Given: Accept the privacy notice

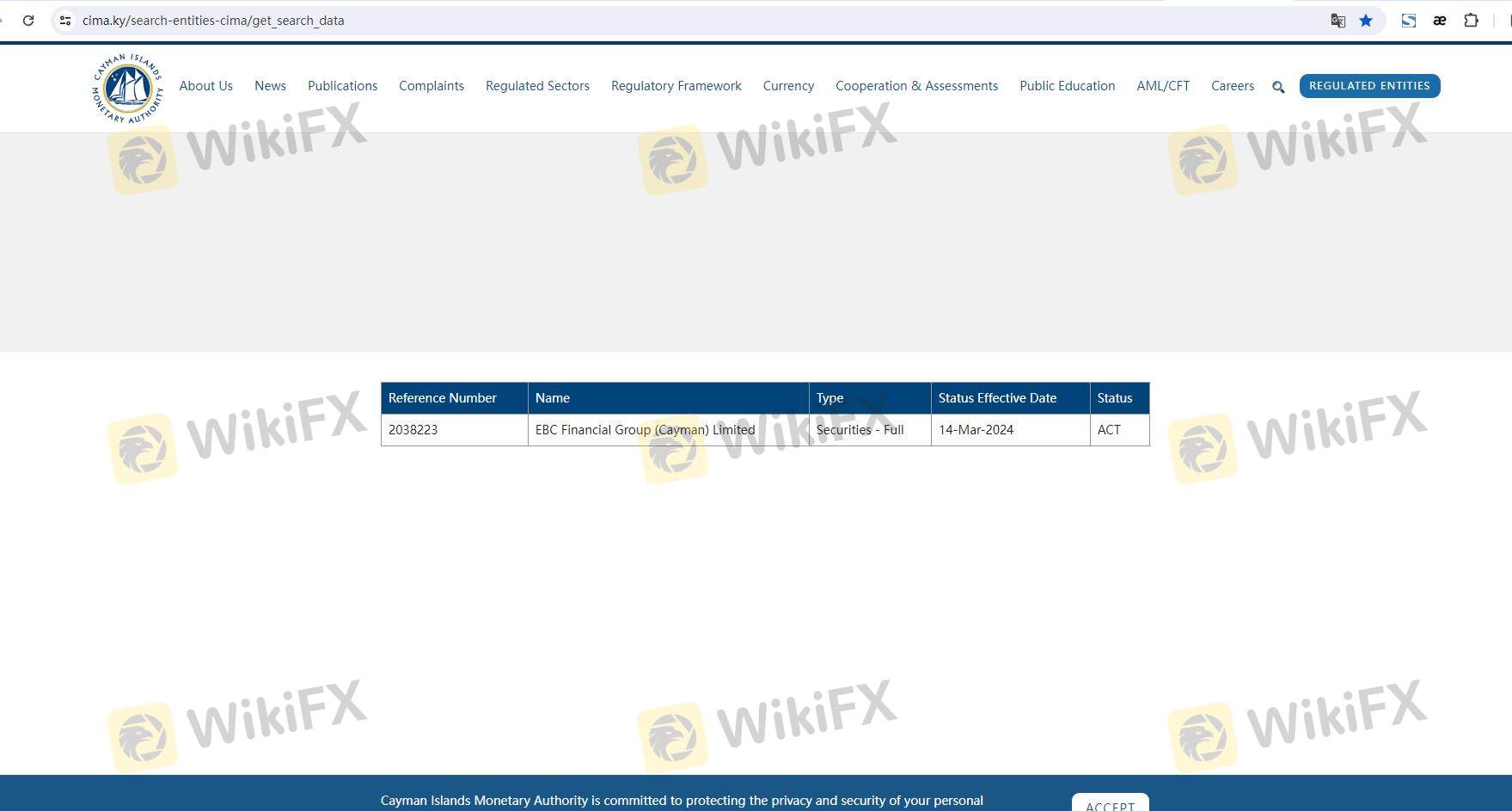Looking at the screenshot, I should pyautogui.click(x=1110, y=804).
